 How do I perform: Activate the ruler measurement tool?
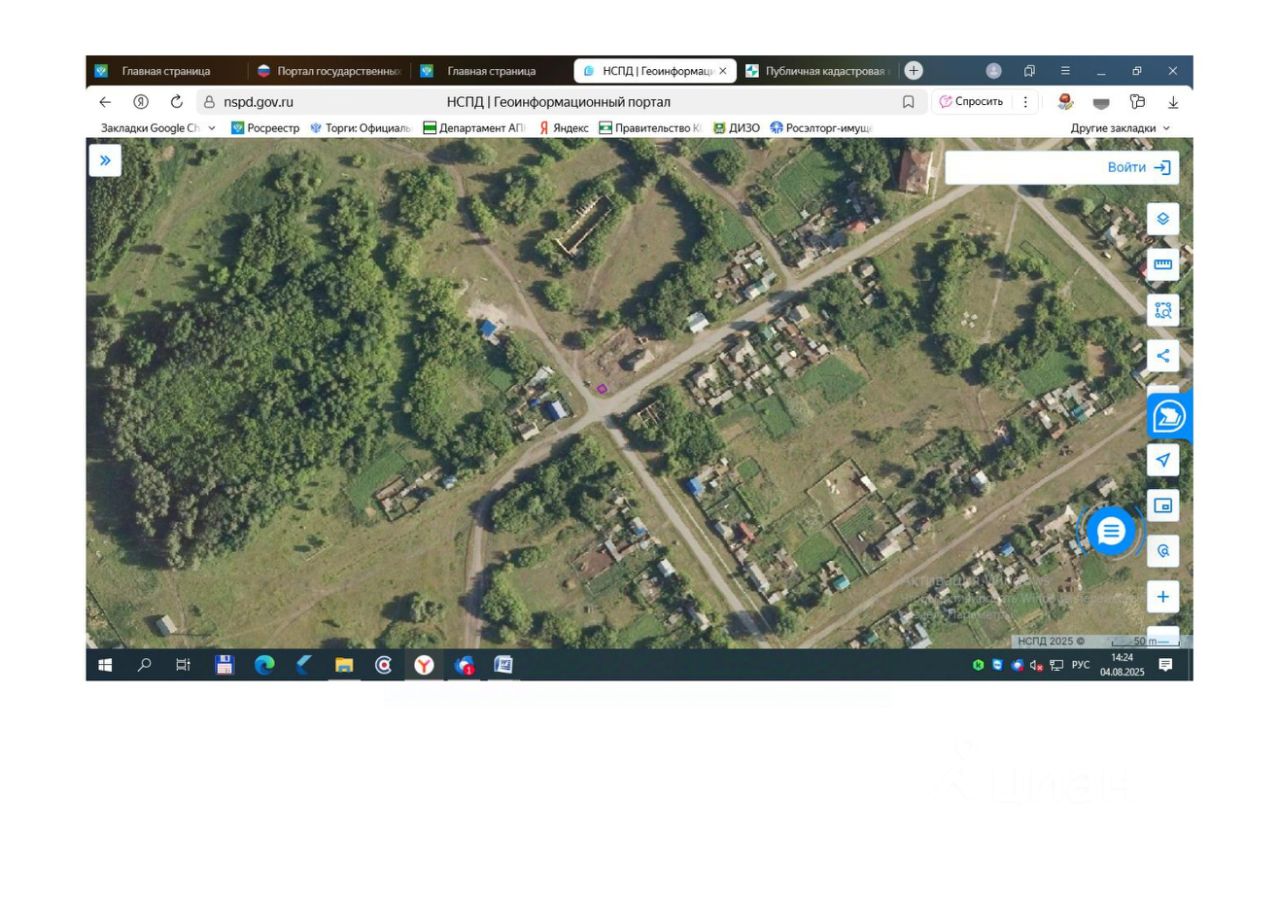pos(1162,264)
